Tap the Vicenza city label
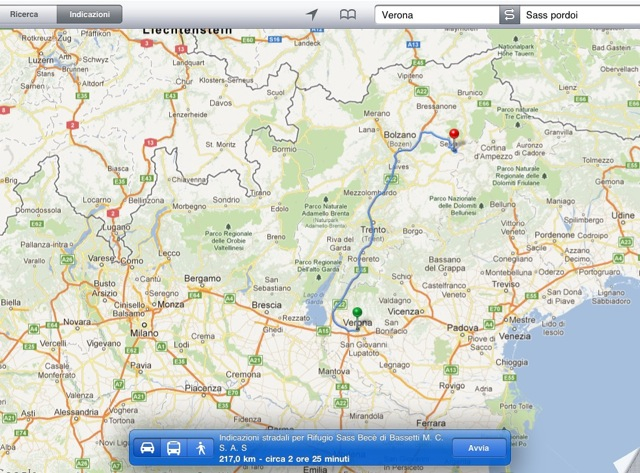 [x=403, y=311]
